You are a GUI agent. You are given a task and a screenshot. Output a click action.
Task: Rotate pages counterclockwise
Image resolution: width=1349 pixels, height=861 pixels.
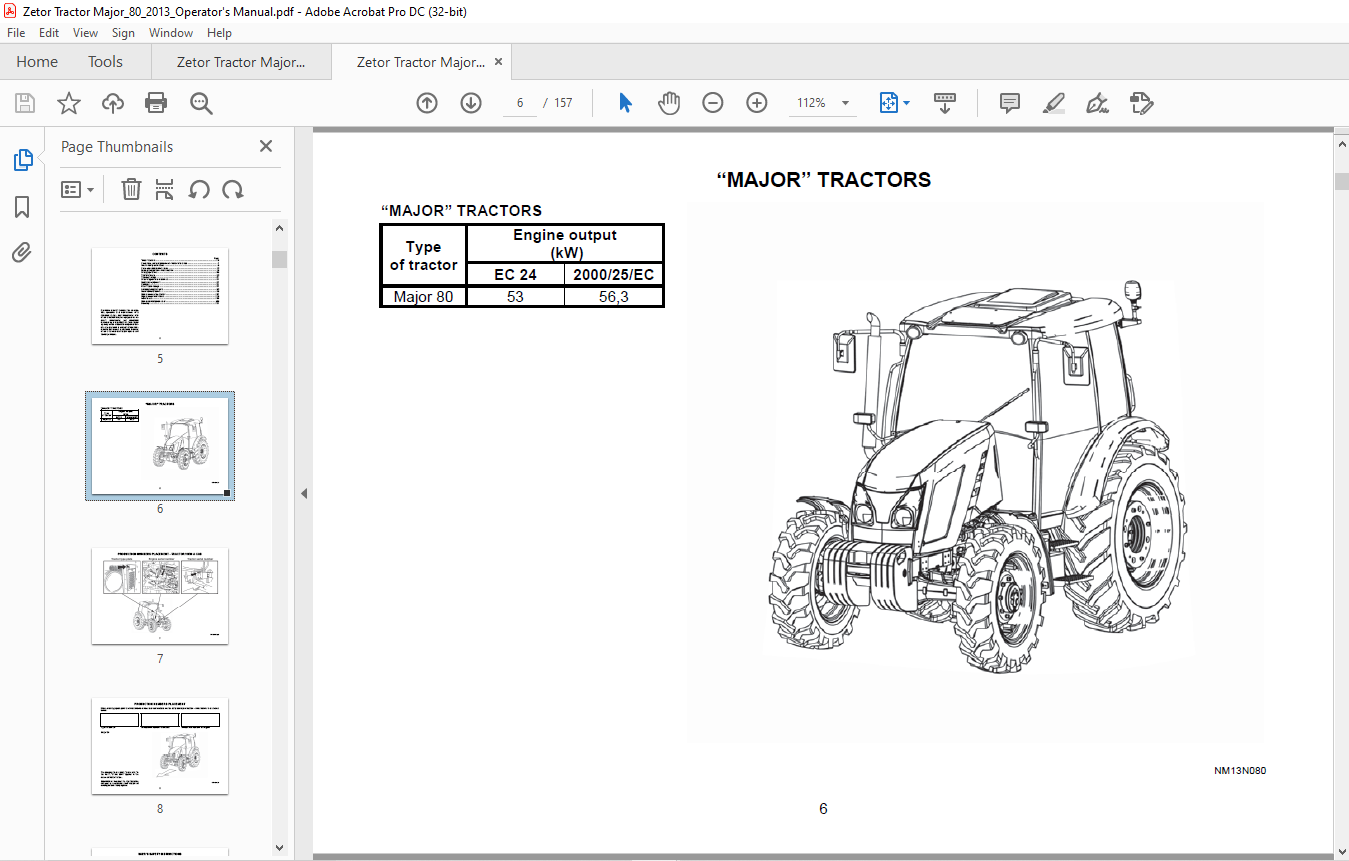tap(199, 189)
